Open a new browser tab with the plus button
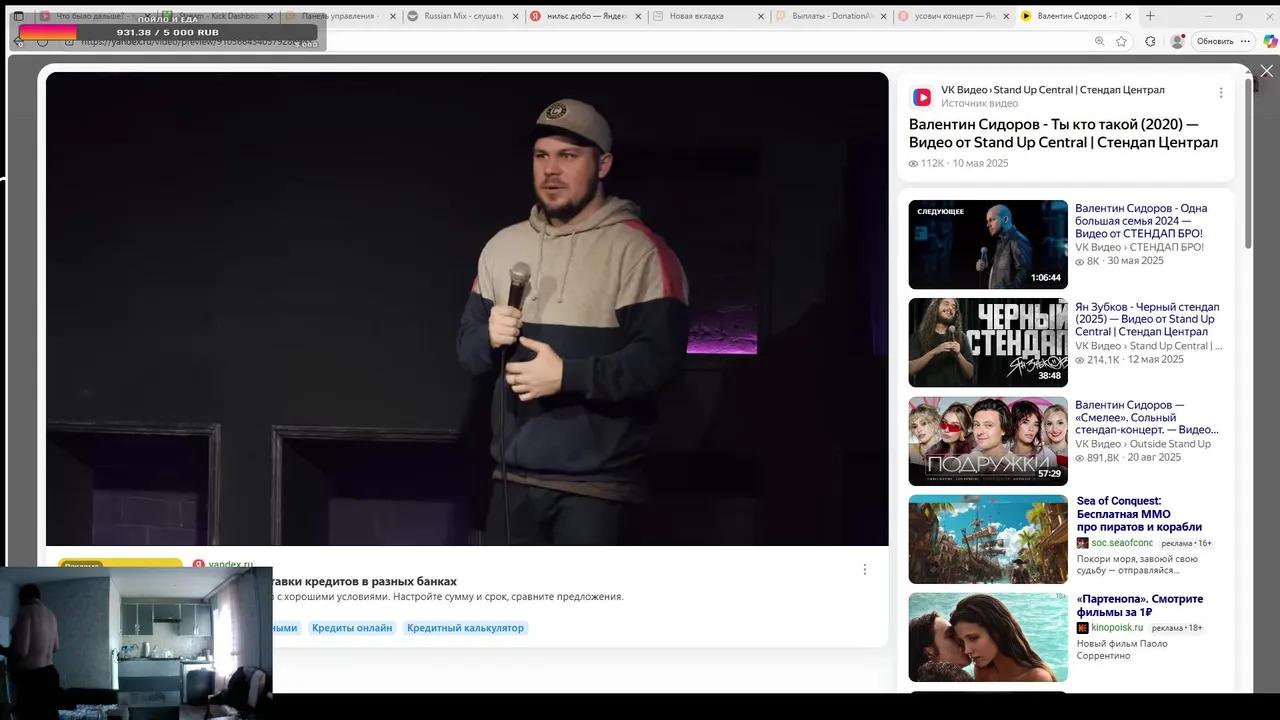 [x=1150, y=16]
